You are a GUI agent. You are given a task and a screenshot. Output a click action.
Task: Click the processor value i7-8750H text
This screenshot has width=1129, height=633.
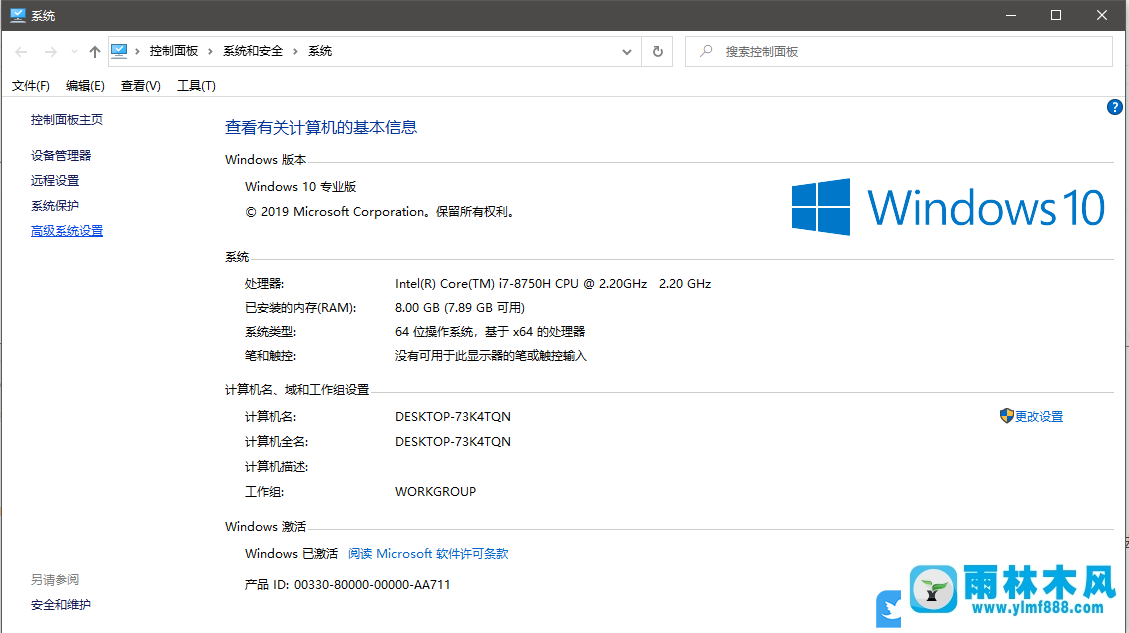(553, 284)
